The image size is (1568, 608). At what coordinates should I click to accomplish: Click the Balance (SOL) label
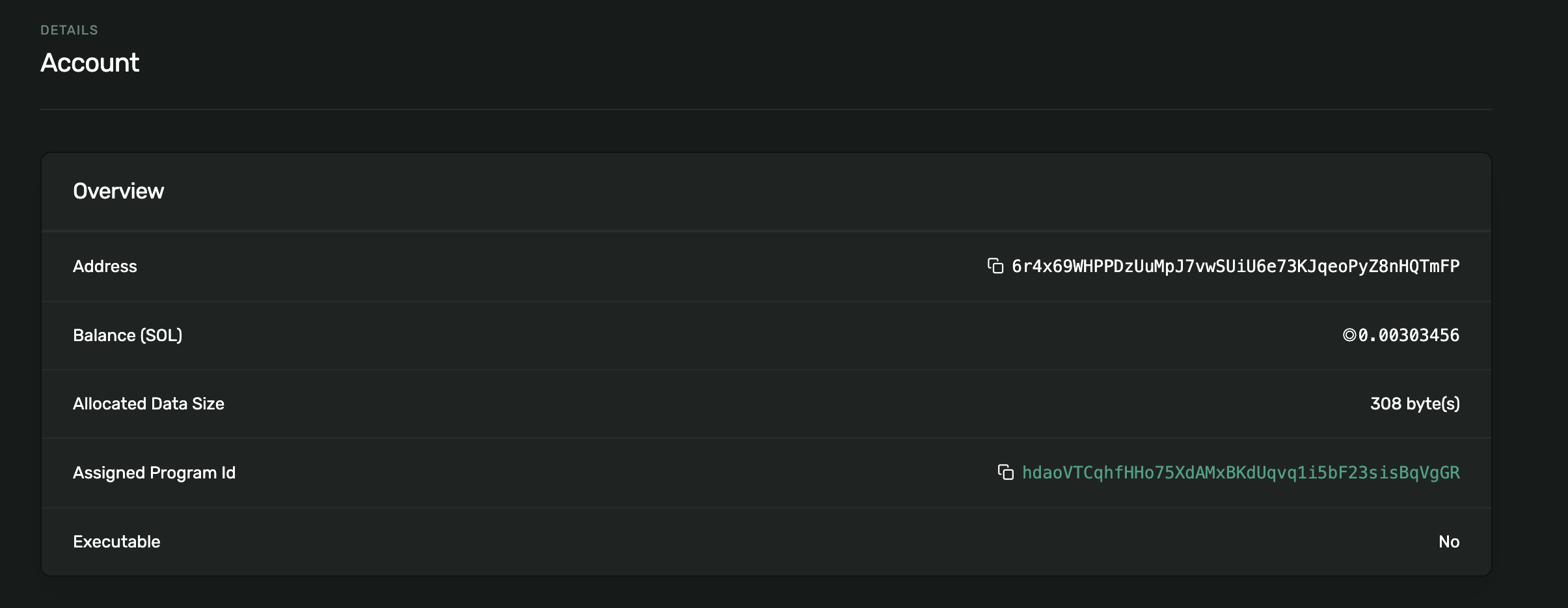[128, 335]
